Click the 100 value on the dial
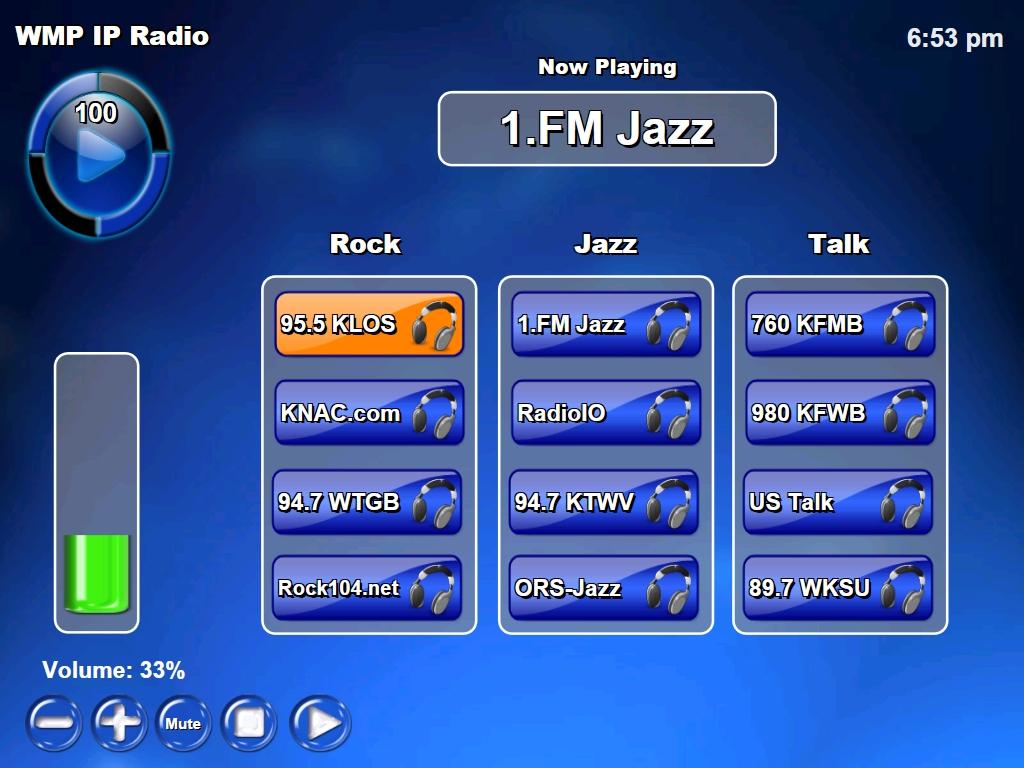 (96, 113)
